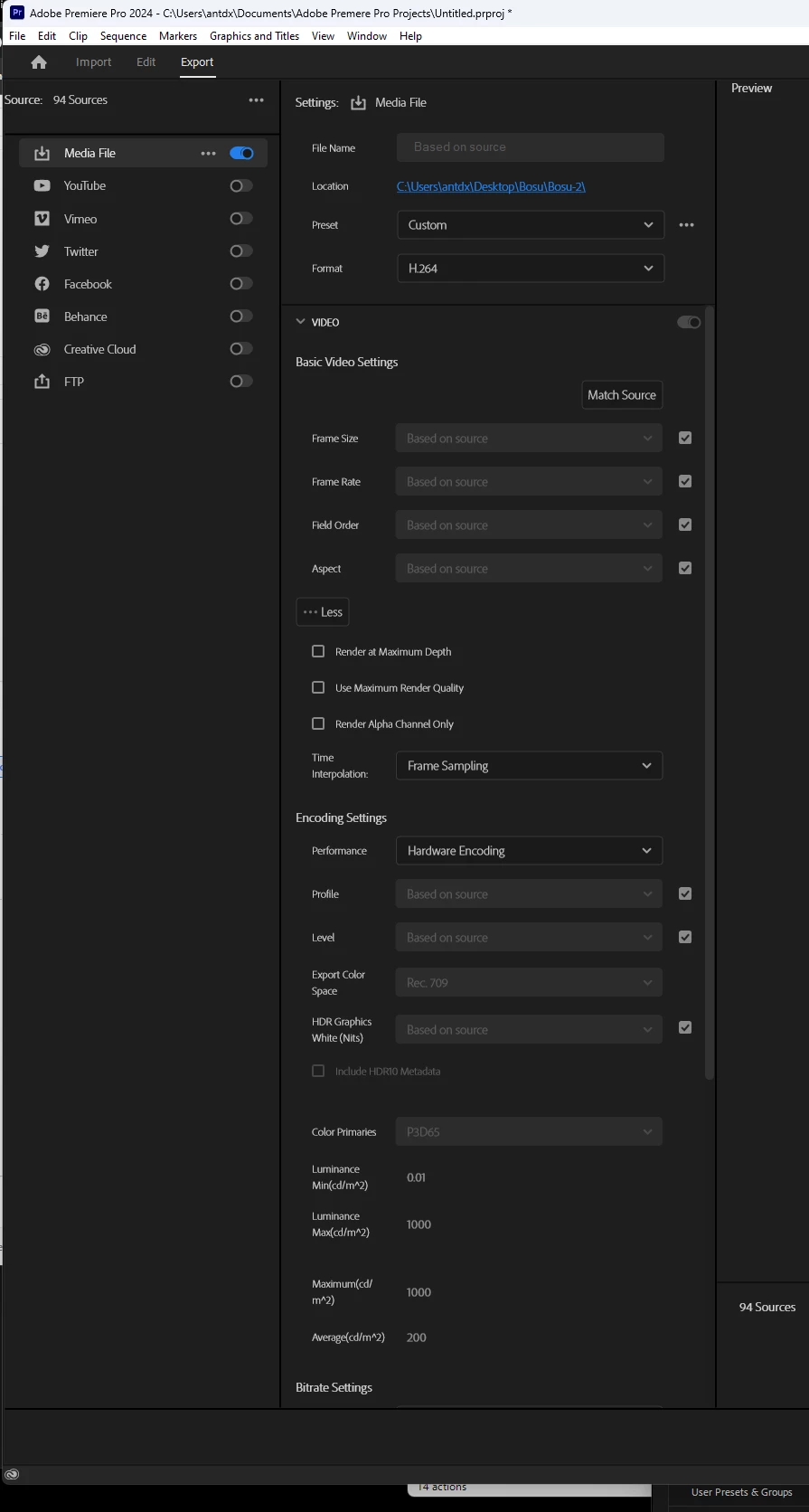
Task: Enable the Creative Cloud destination toggle
Action: click(241, 349)
